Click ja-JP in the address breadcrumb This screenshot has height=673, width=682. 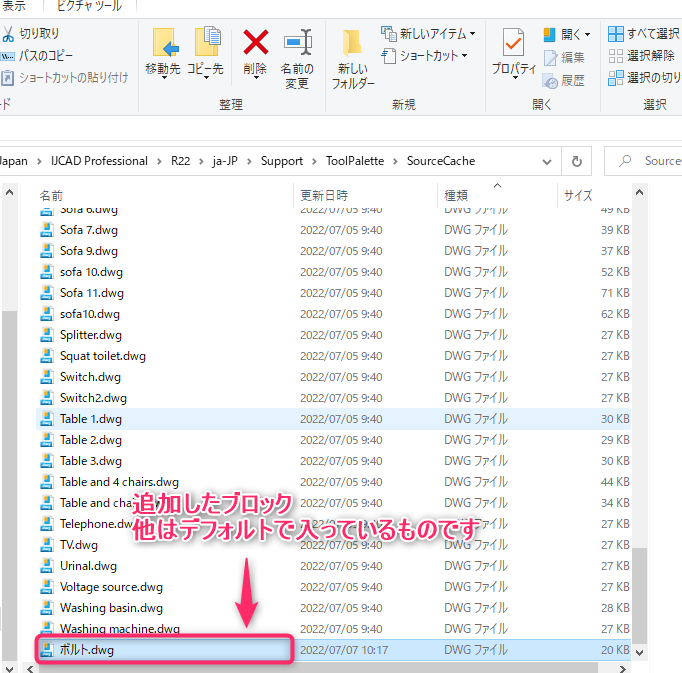(x=225, y=161)
